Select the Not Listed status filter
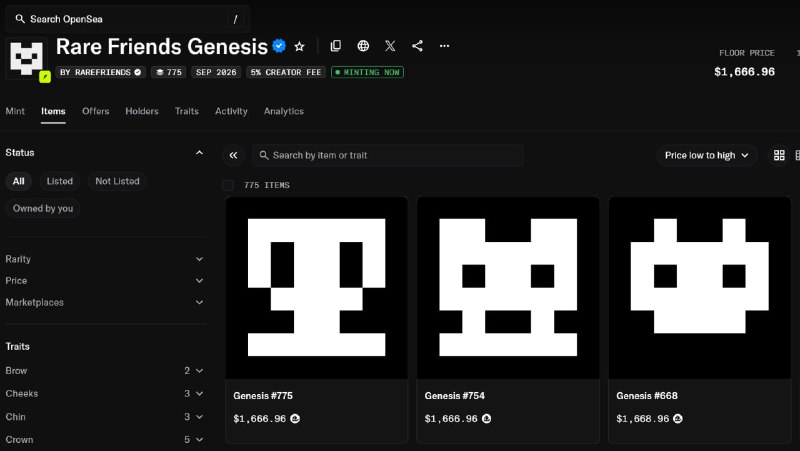Screen dimensions: 800x451 [x=117, y=181]
